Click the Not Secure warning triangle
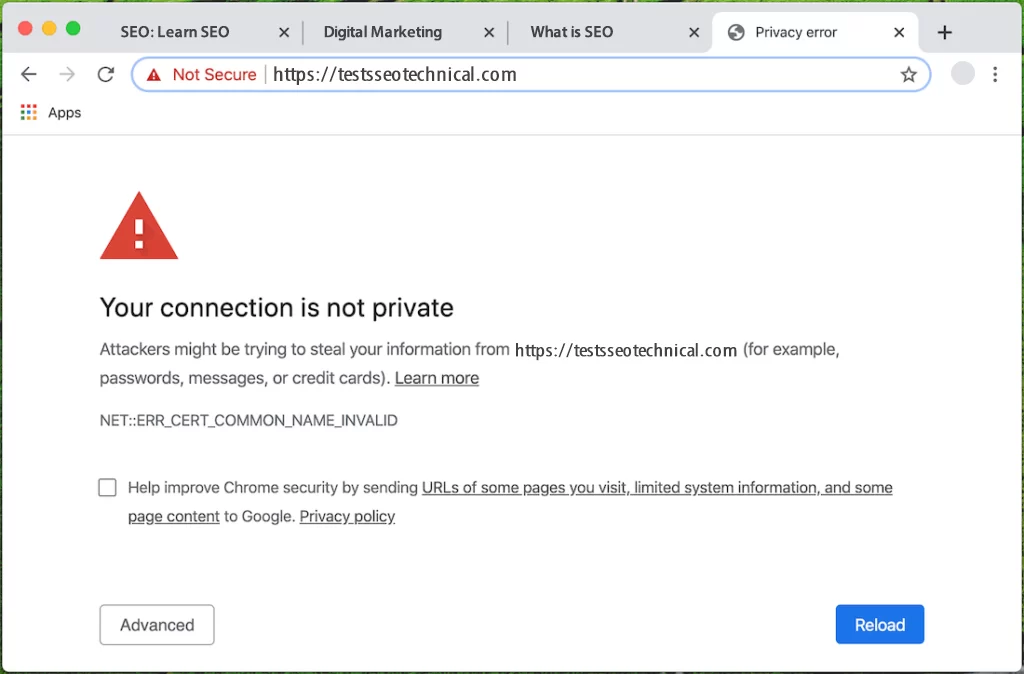Viewport: 1024px width, 674px height. (x=152, y=74)
